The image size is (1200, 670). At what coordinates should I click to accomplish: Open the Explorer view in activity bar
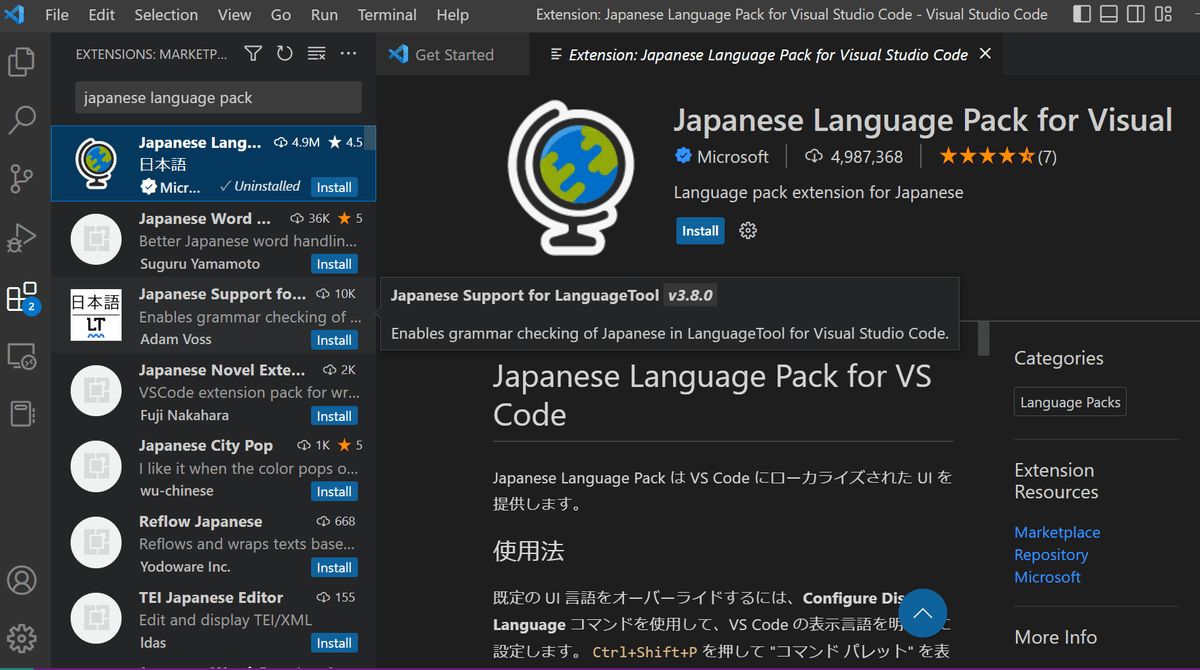[22, 62]
